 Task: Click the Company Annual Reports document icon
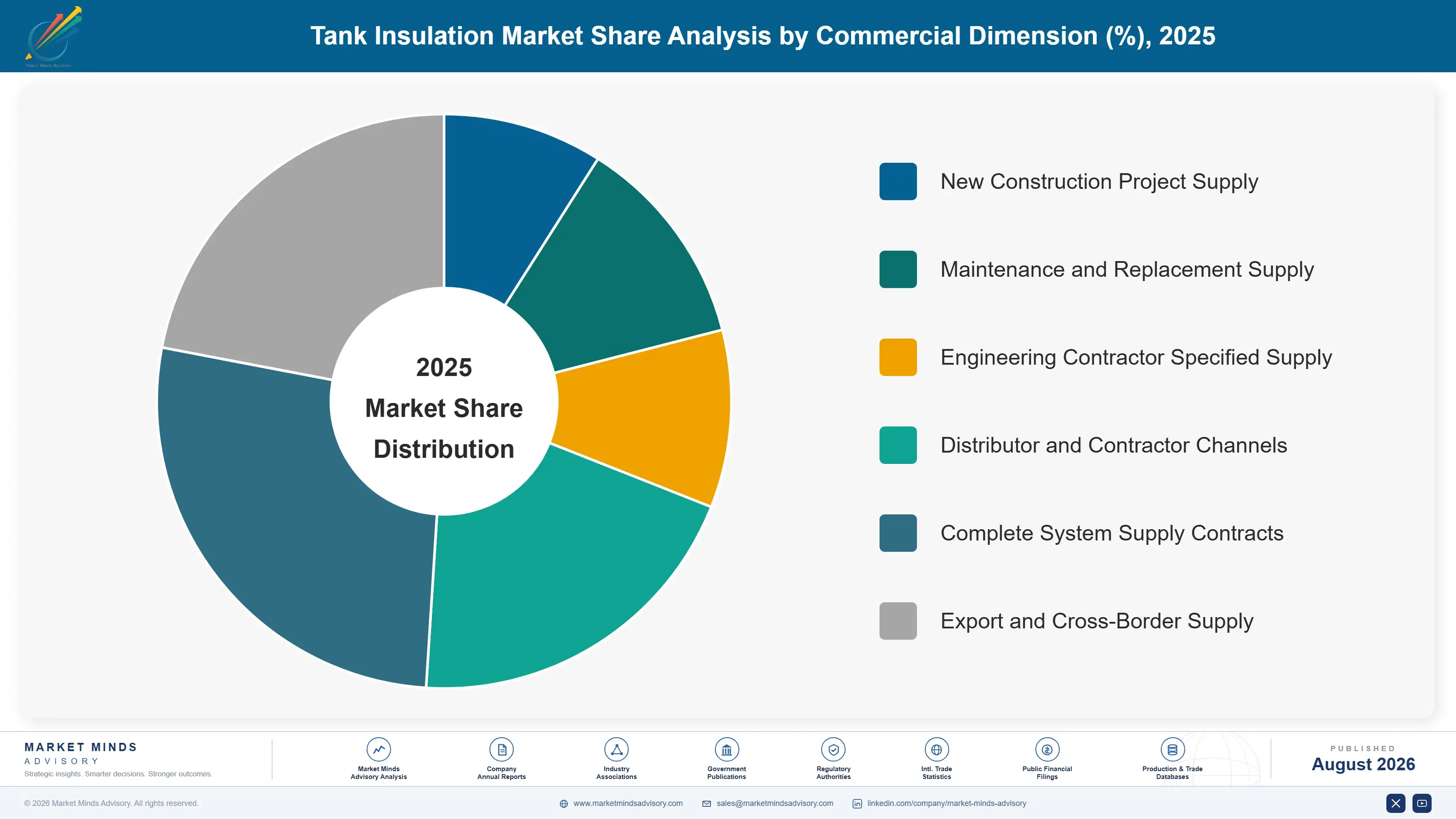(x=501, y=749)
